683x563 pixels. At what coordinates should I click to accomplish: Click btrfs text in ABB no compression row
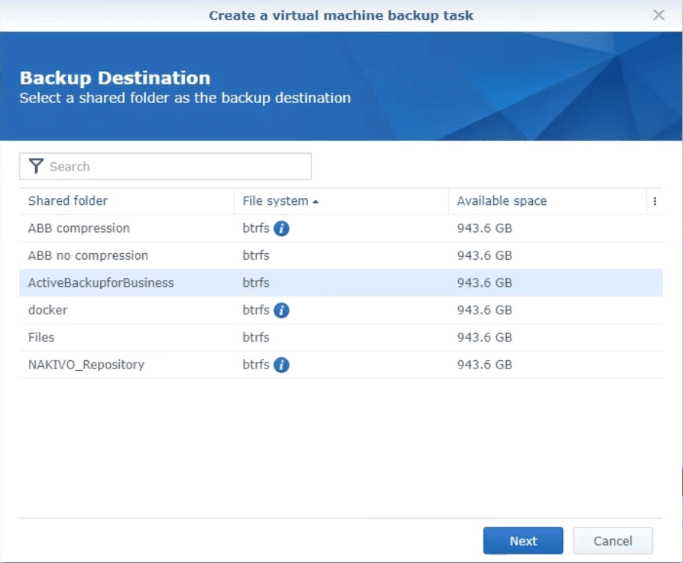click(x=256, y=256)
